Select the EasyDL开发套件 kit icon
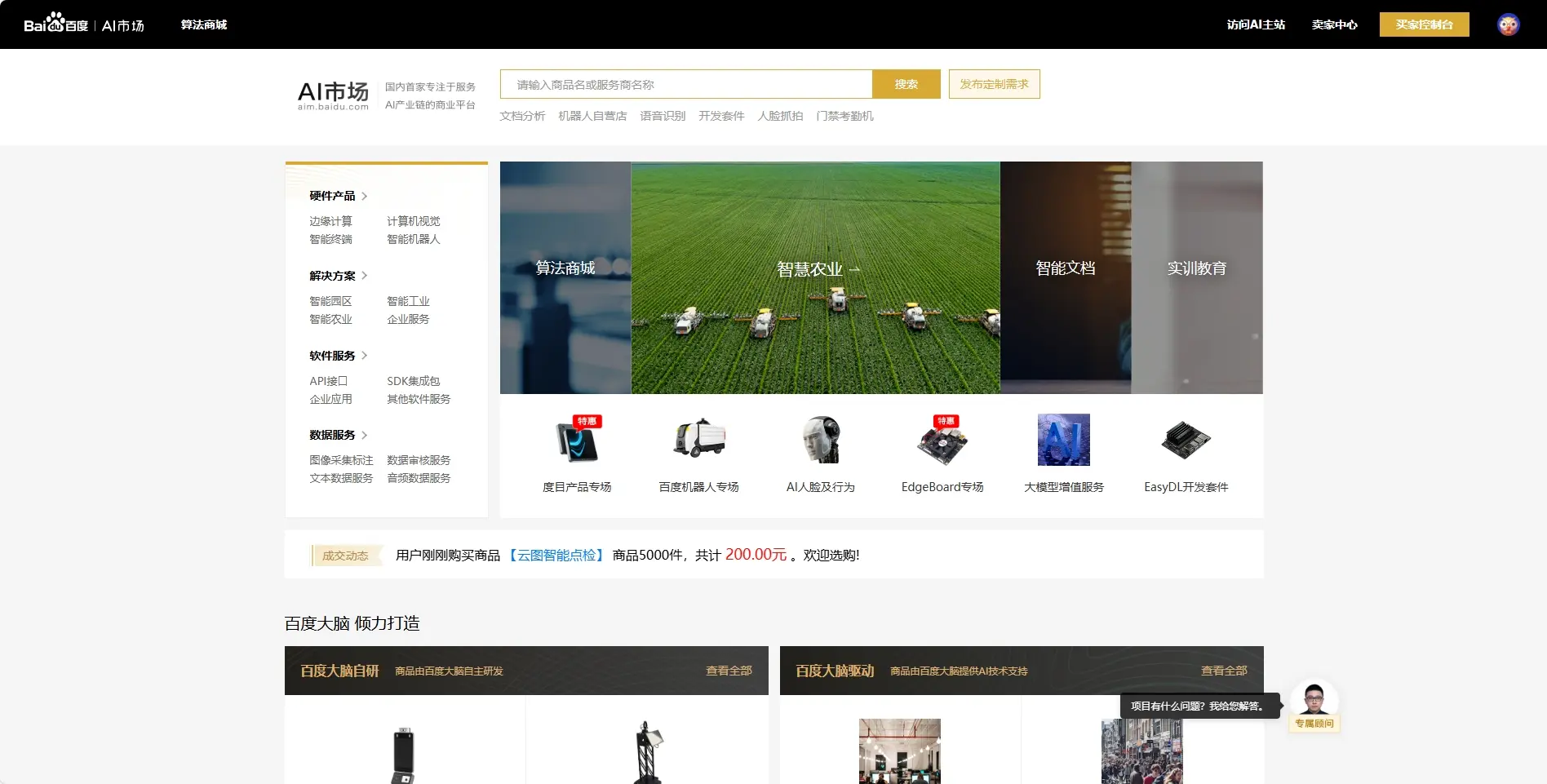Viewport: 1547px width, 784px height. 1185,441
